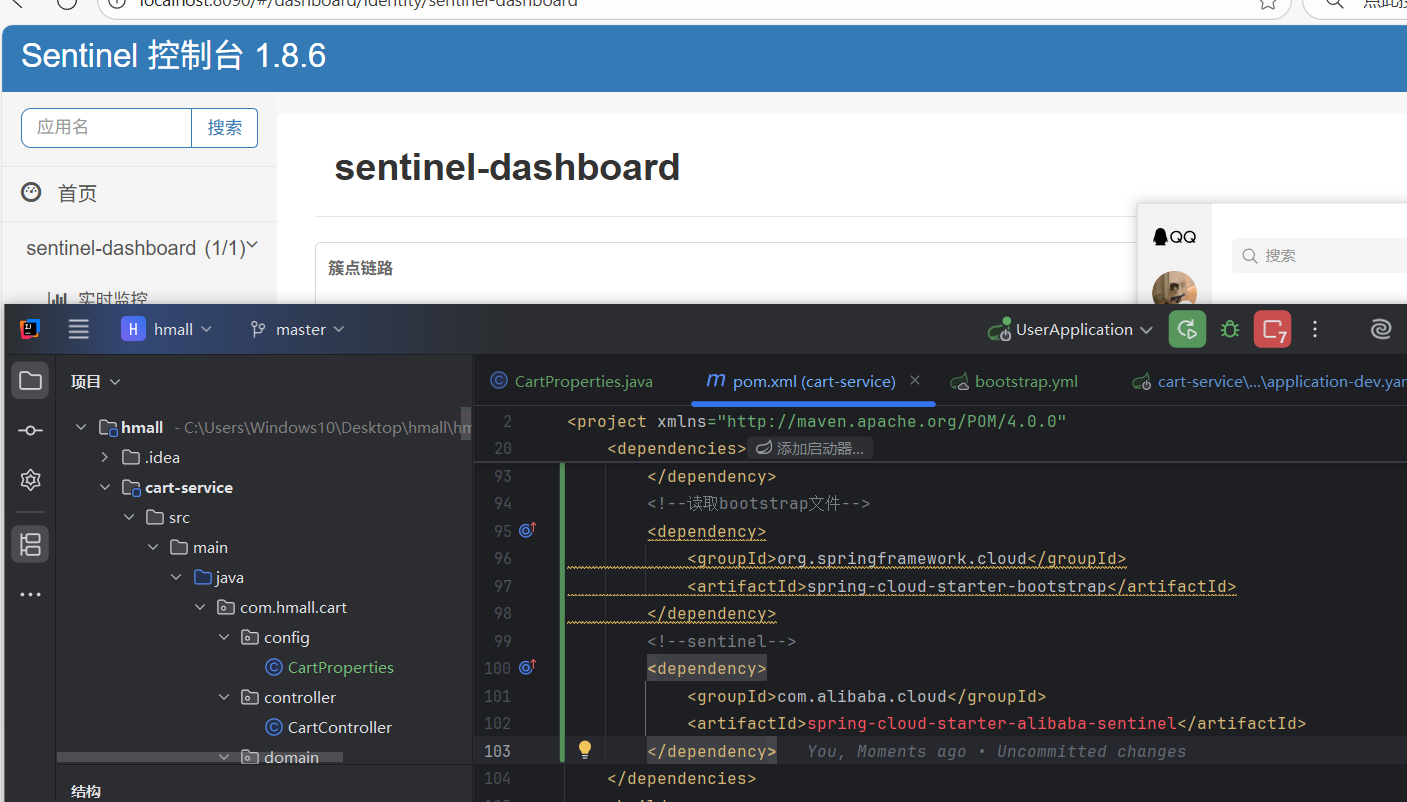
Task: Click the Sentinel 首页 home icon
Action: click(32, 192)
